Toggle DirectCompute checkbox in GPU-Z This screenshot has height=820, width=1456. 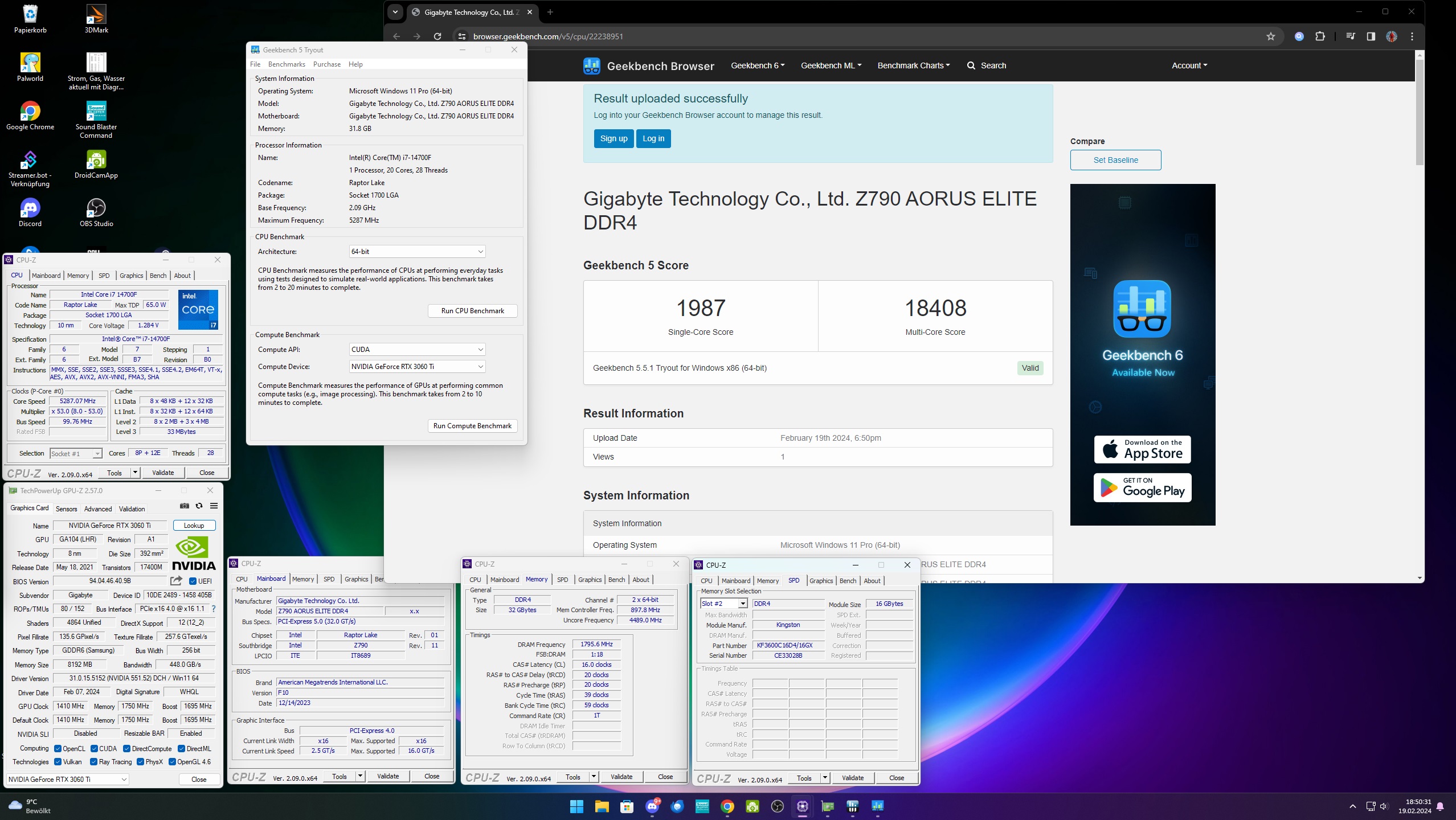(x=126, y=749)
